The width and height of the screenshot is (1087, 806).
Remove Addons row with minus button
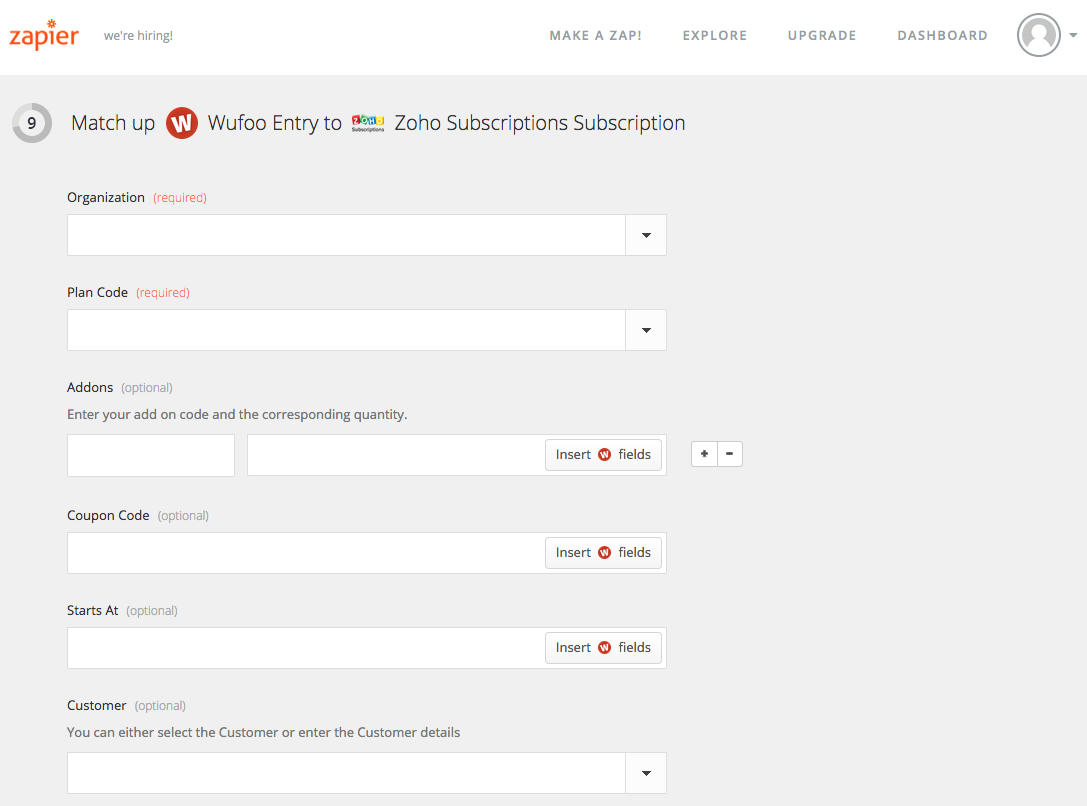[730, 454]
